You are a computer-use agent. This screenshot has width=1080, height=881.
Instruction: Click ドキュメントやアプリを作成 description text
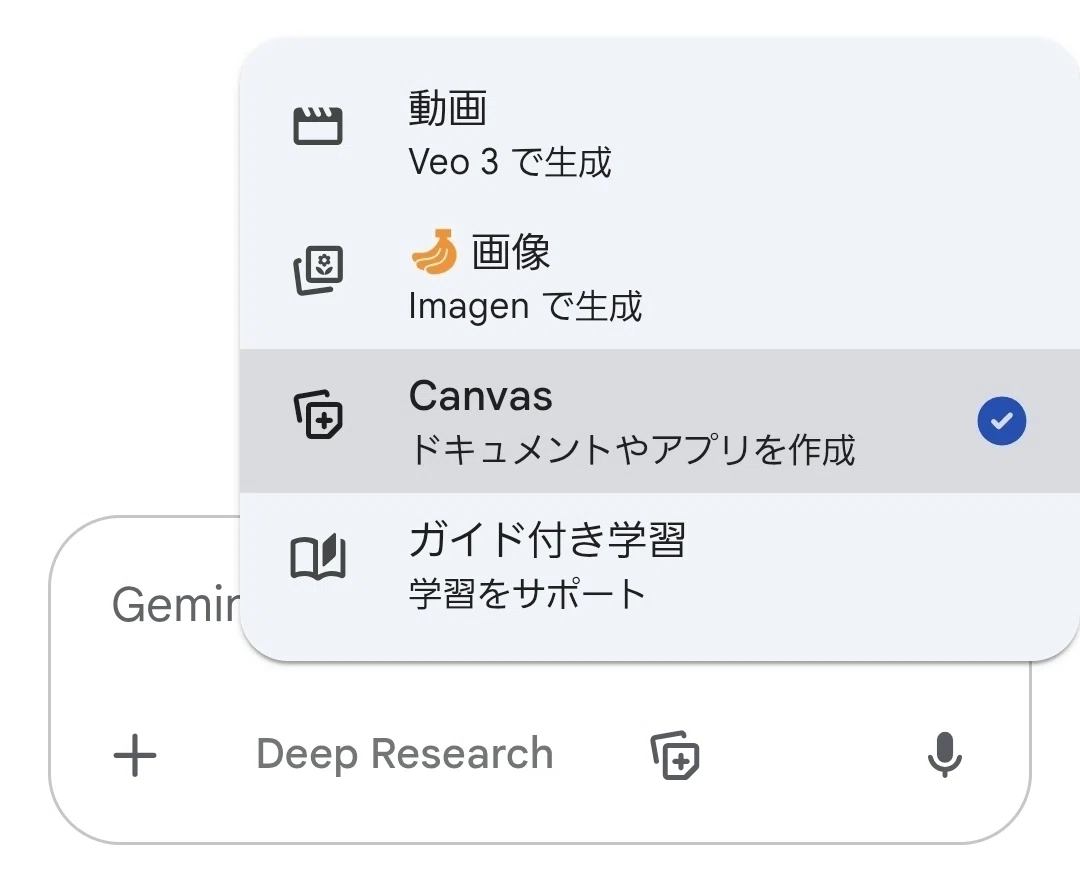point(632,450)
